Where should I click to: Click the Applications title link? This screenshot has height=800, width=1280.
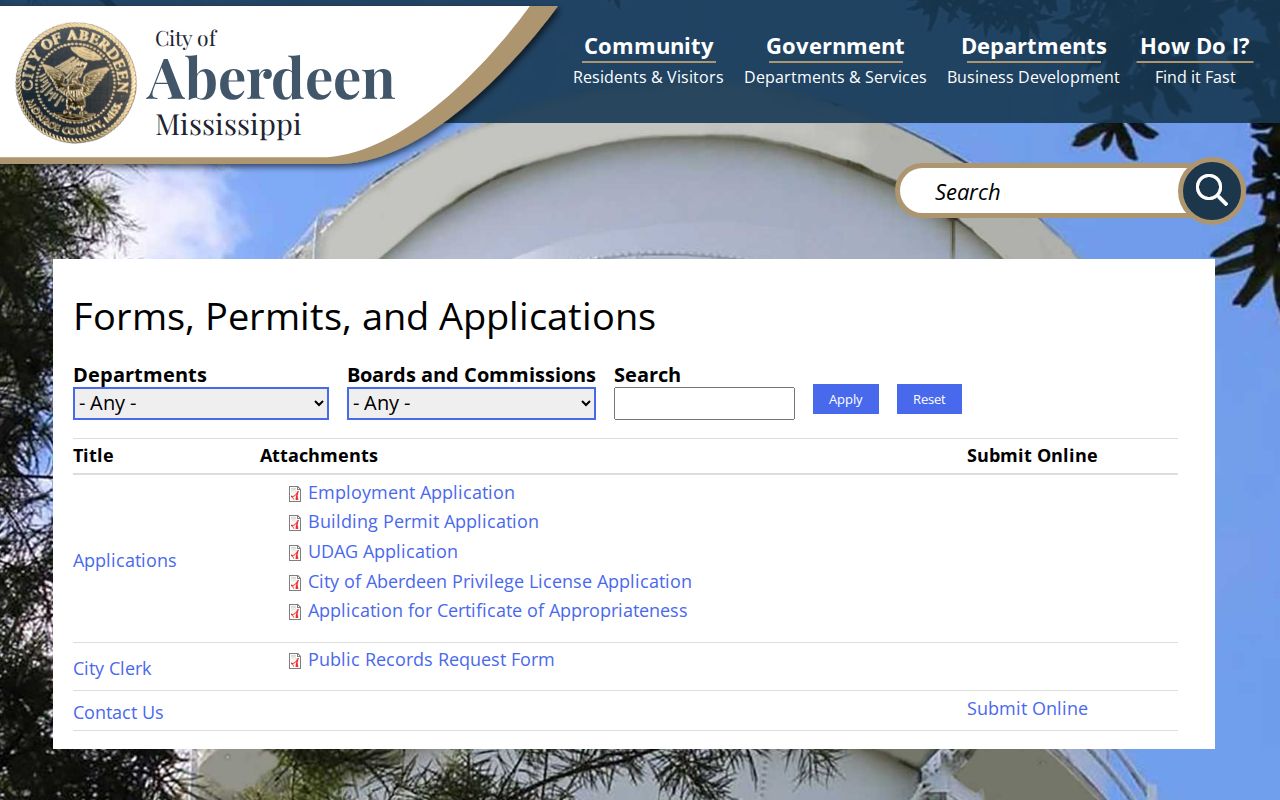(x=125, y=561)
